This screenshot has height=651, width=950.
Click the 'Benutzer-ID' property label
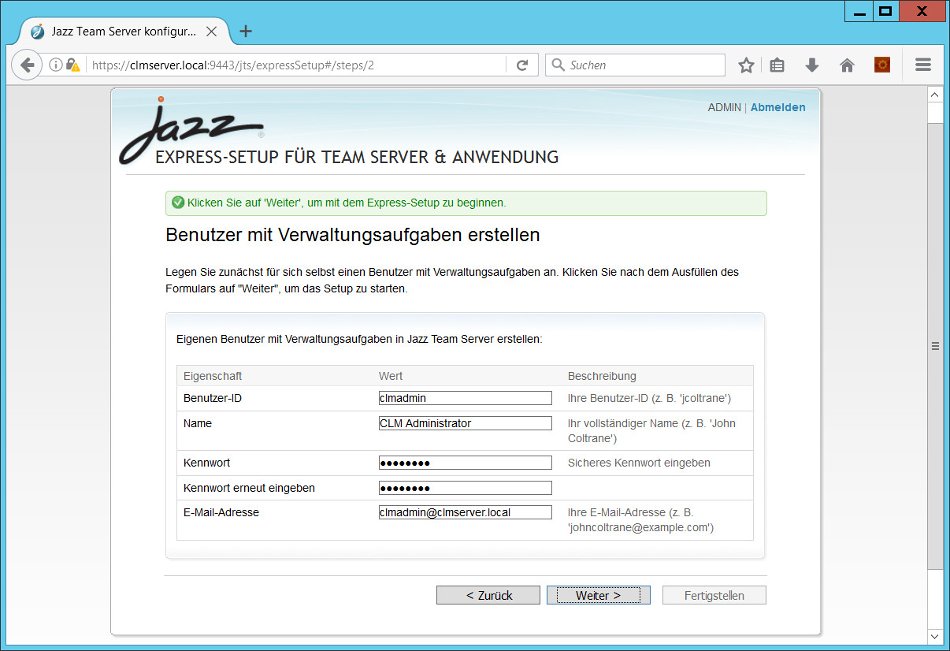click(213, 398)
